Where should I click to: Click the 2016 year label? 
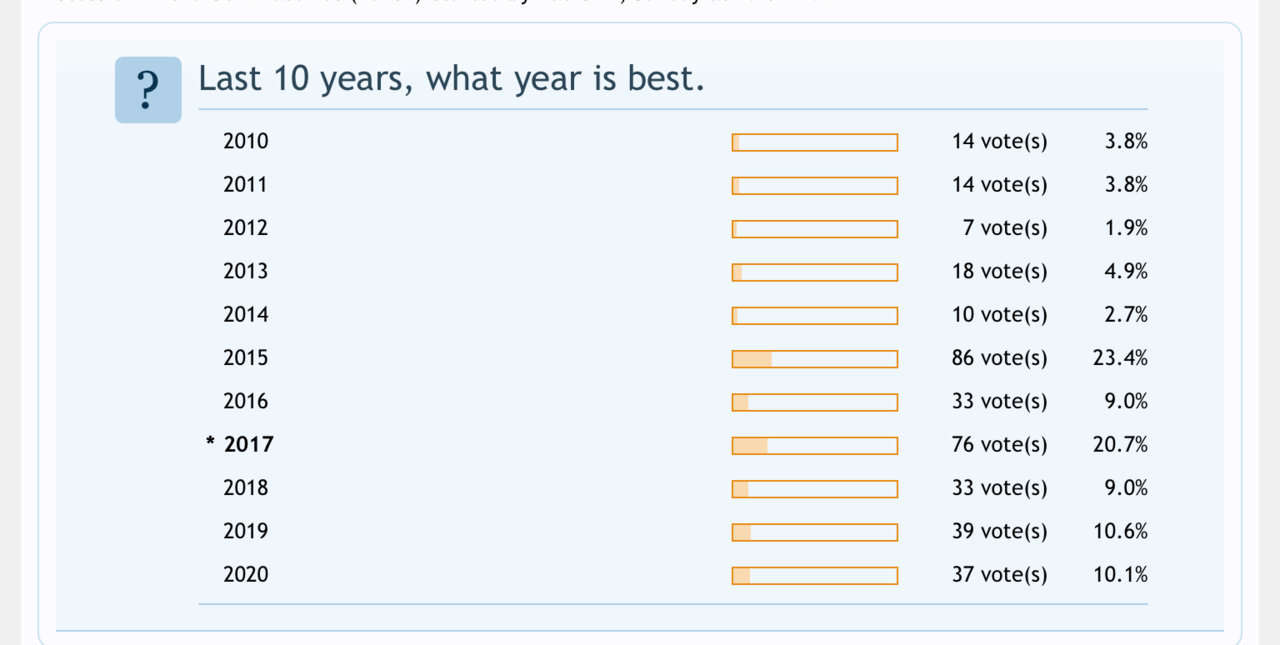(246, 401)
